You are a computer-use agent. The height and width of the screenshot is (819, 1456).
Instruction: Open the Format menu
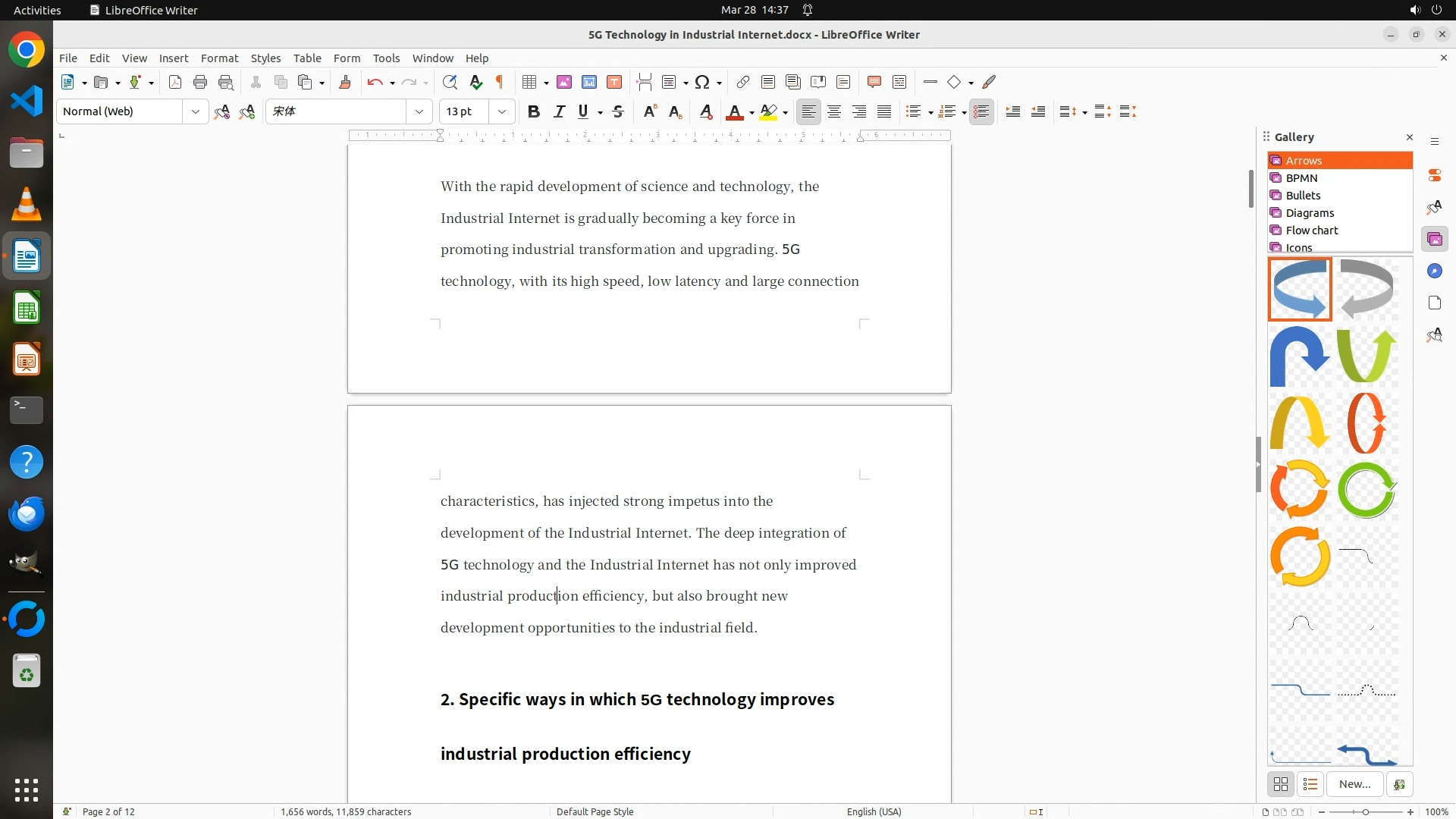click(219, 58)
